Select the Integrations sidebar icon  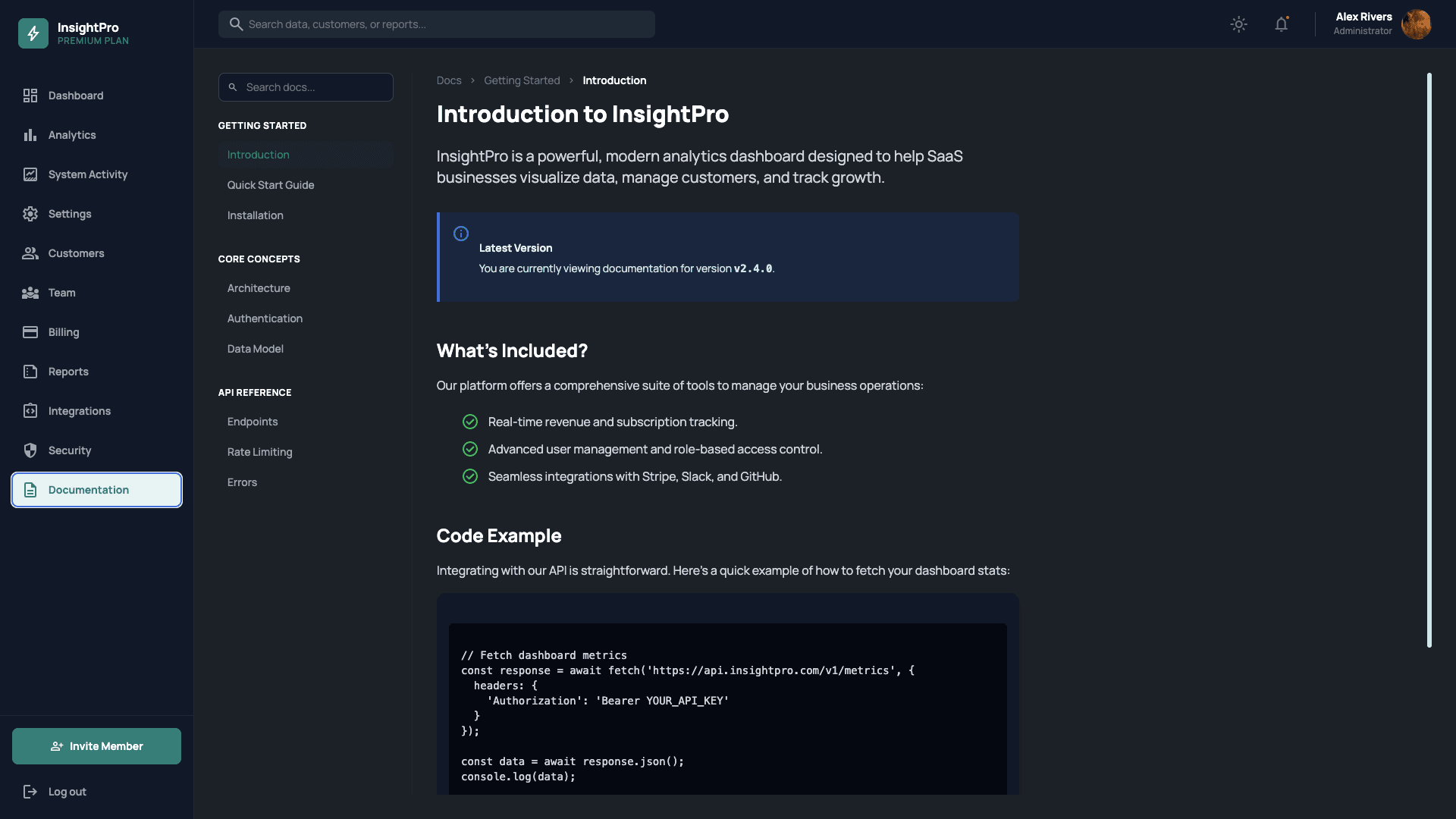tap(30, 411)
